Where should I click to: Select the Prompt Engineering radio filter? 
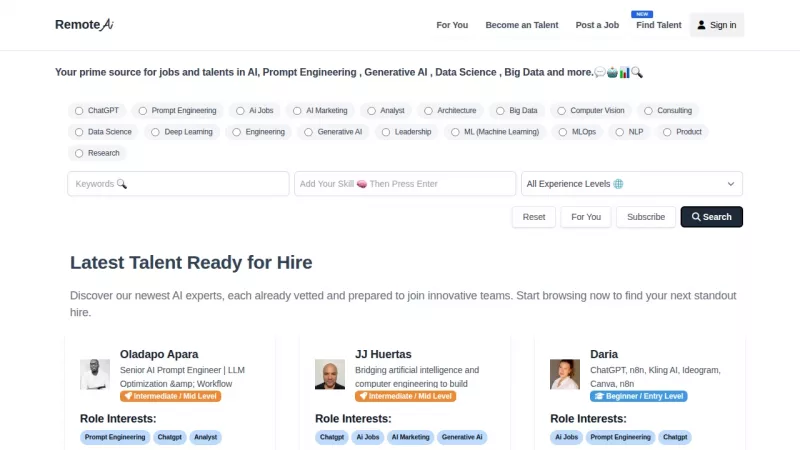[x=143, y=111]
